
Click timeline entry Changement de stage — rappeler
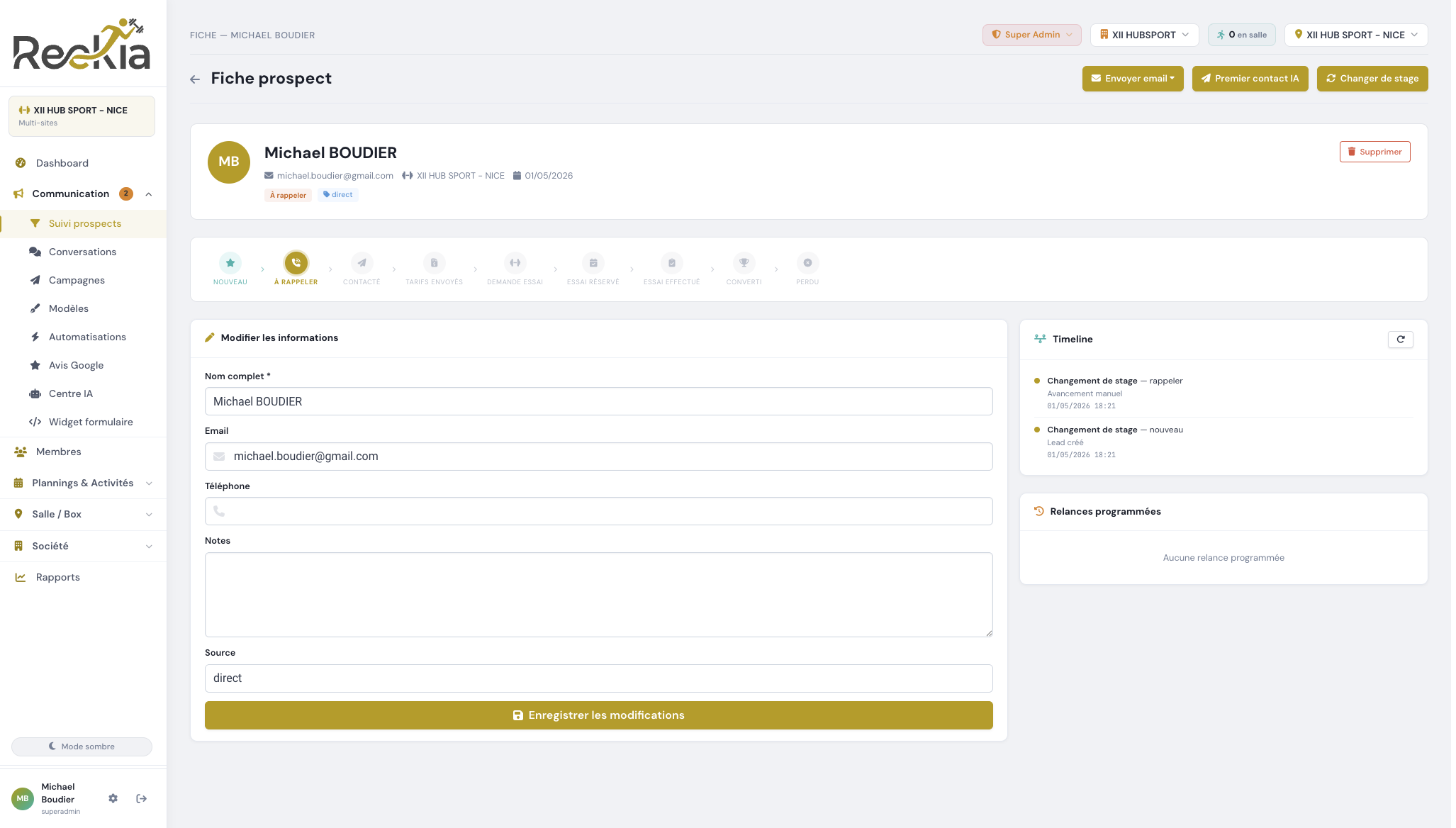click(1223, 393)
